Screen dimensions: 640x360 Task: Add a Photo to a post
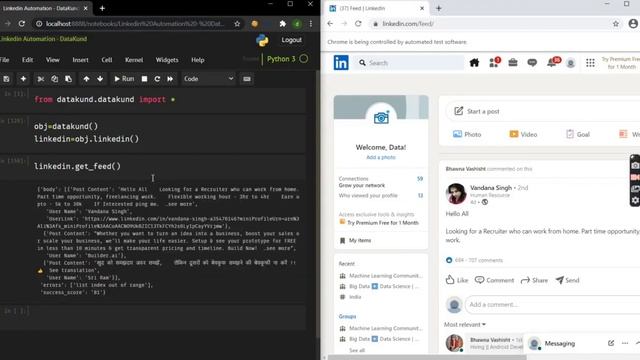[x=467, y=134]
